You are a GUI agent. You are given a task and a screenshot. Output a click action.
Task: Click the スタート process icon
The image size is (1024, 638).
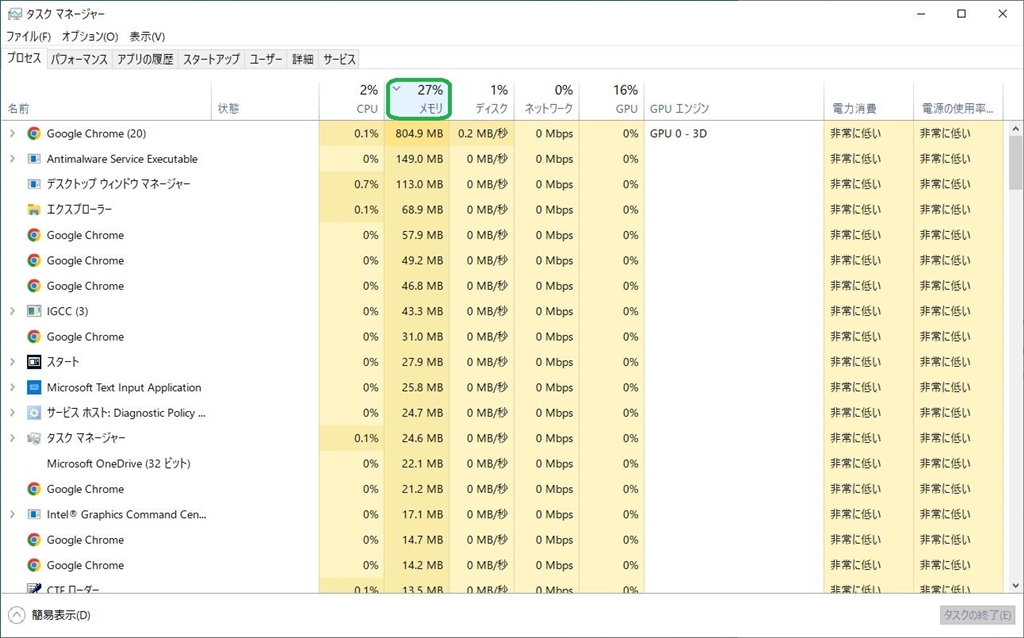pyautogui.click(x=34, y=362)
